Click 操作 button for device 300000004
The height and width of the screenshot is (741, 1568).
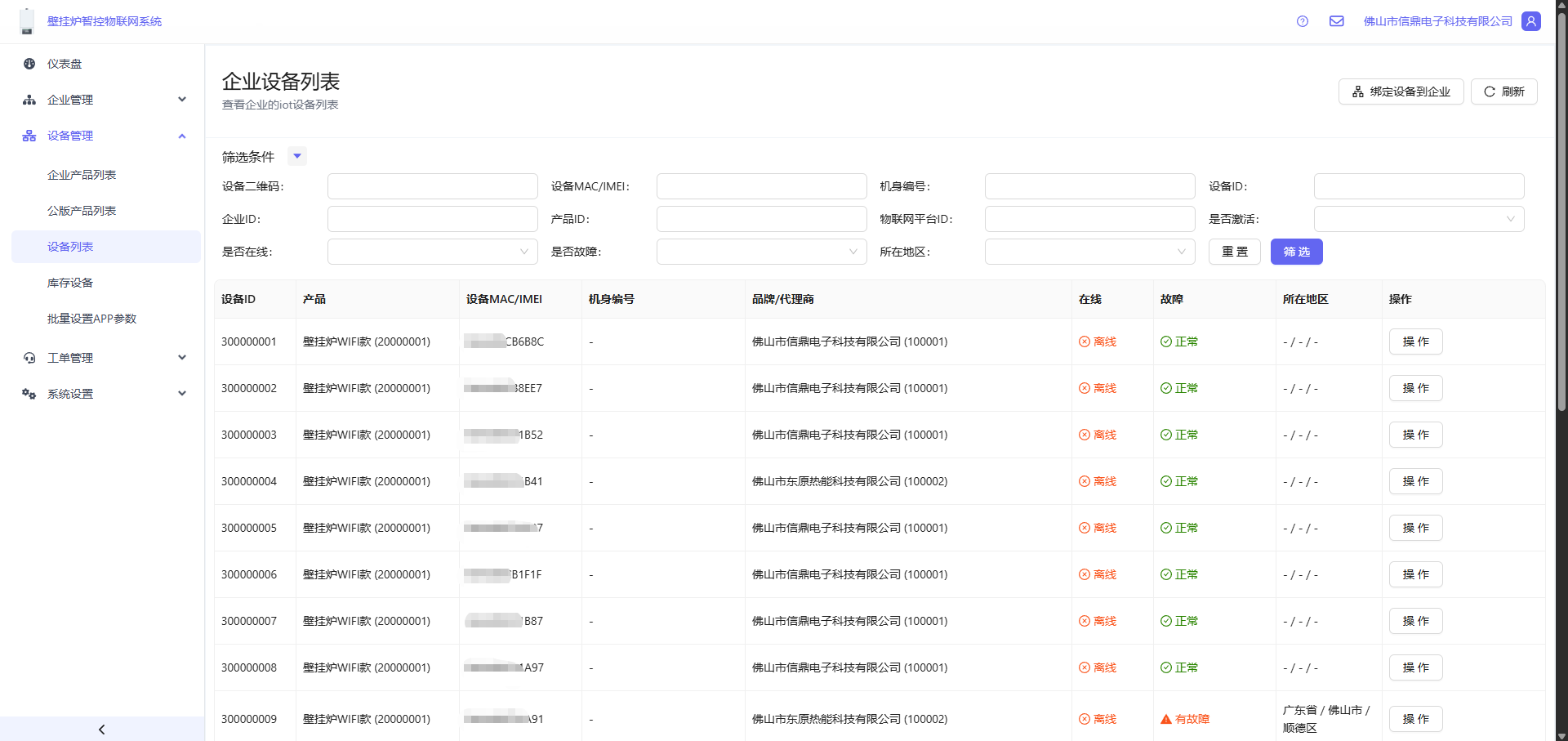point(1415,481)
